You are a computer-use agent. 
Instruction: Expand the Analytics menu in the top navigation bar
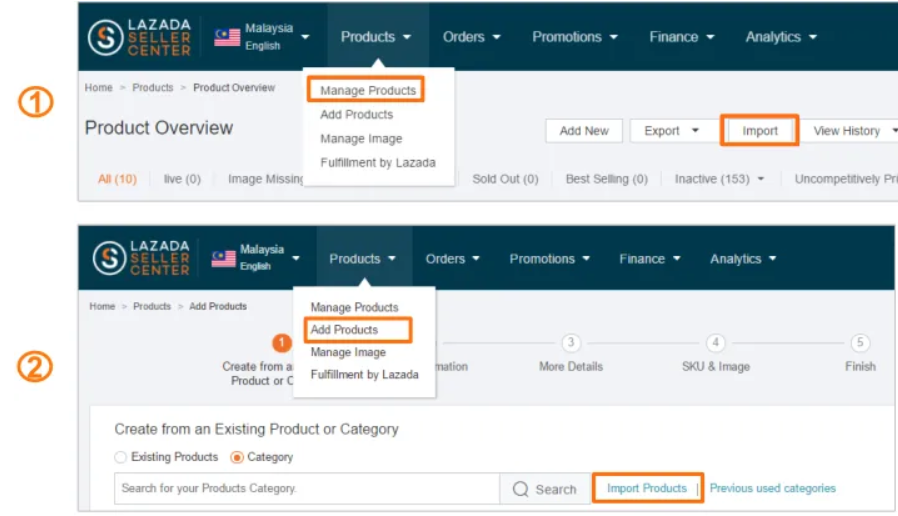point(781,37)
